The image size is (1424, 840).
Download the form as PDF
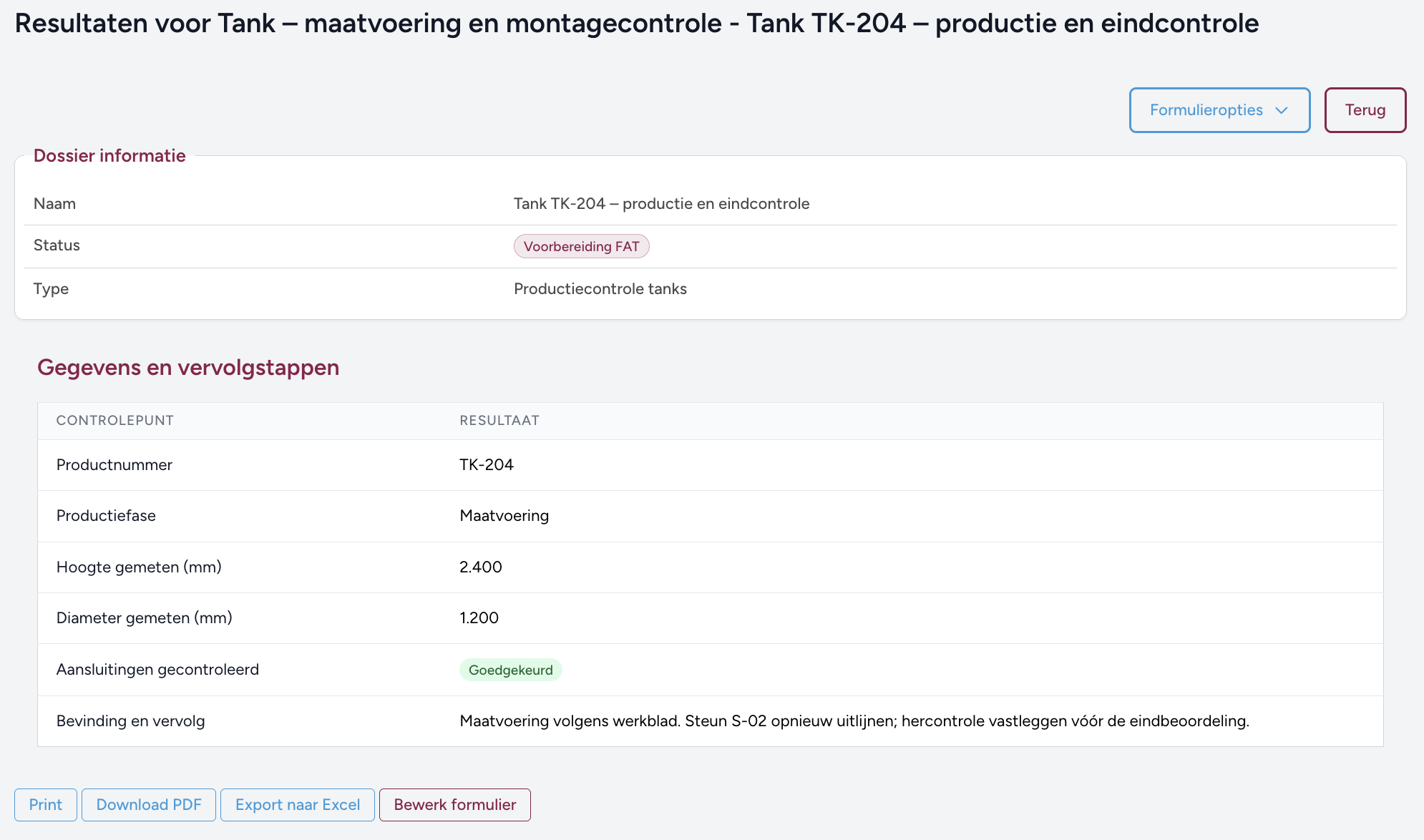tap(149, 804)
